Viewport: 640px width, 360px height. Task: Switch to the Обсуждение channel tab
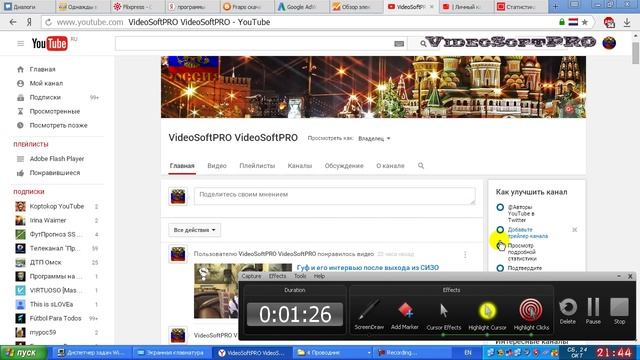tap(344, 166)
